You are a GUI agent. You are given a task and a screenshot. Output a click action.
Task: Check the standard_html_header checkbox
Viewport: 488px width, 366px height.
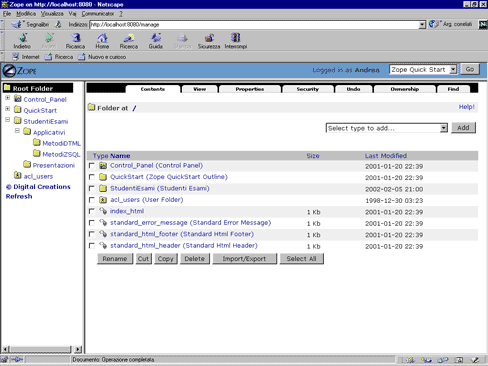point(92,246)
